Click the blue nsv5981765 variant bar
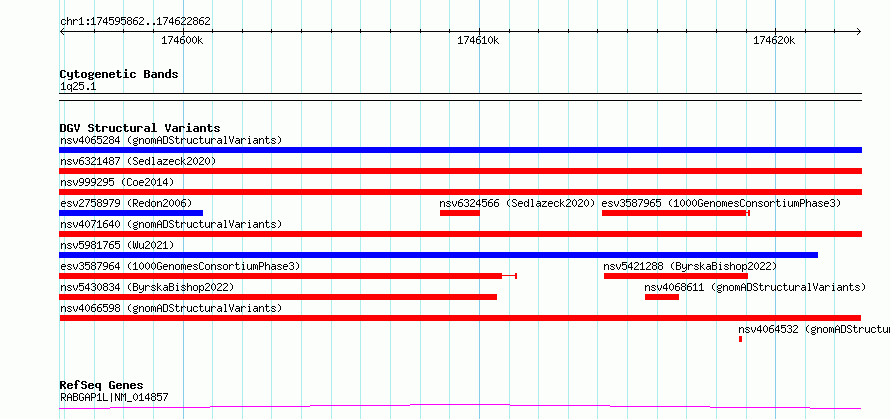The image size is (890, 419). (x=438, y=255)
